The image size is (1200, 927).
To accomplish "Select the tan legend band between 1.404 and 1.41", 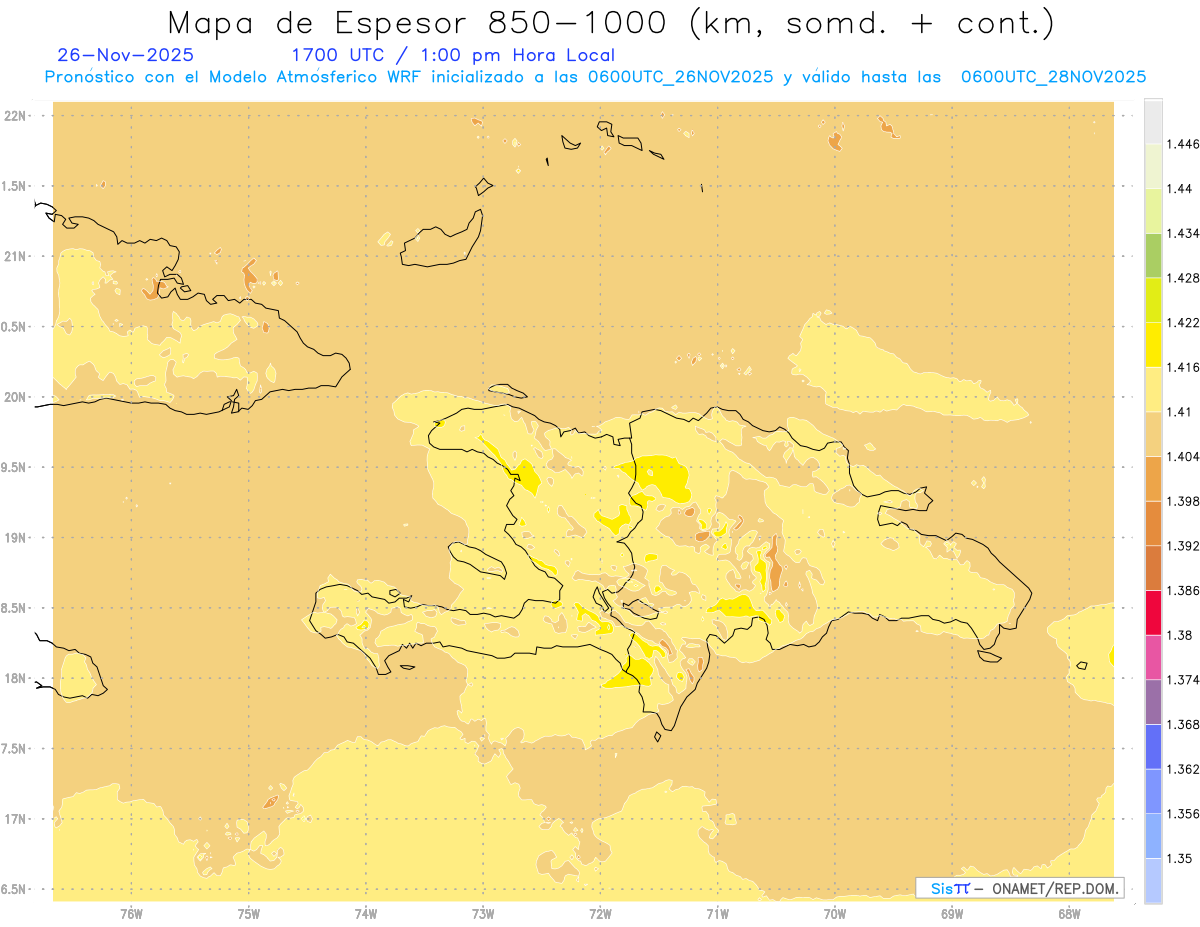I will (1153, 434).
